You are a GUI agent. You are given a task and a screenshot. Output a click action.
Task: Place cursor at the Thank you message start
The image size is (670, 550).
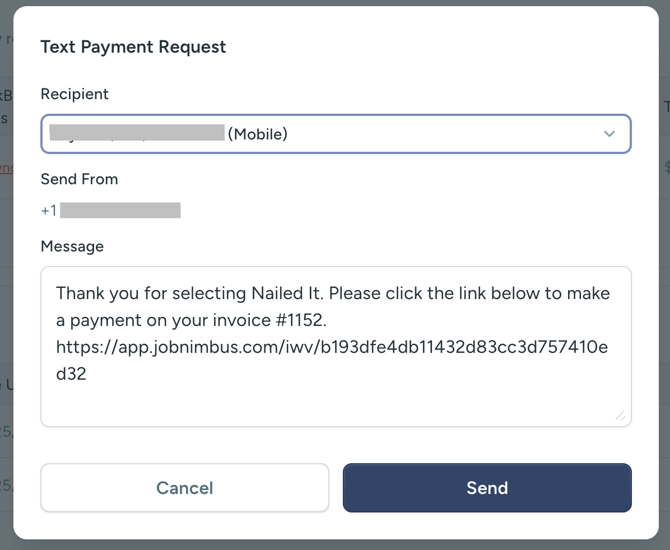pyautogui.click(x=57, y=293)
